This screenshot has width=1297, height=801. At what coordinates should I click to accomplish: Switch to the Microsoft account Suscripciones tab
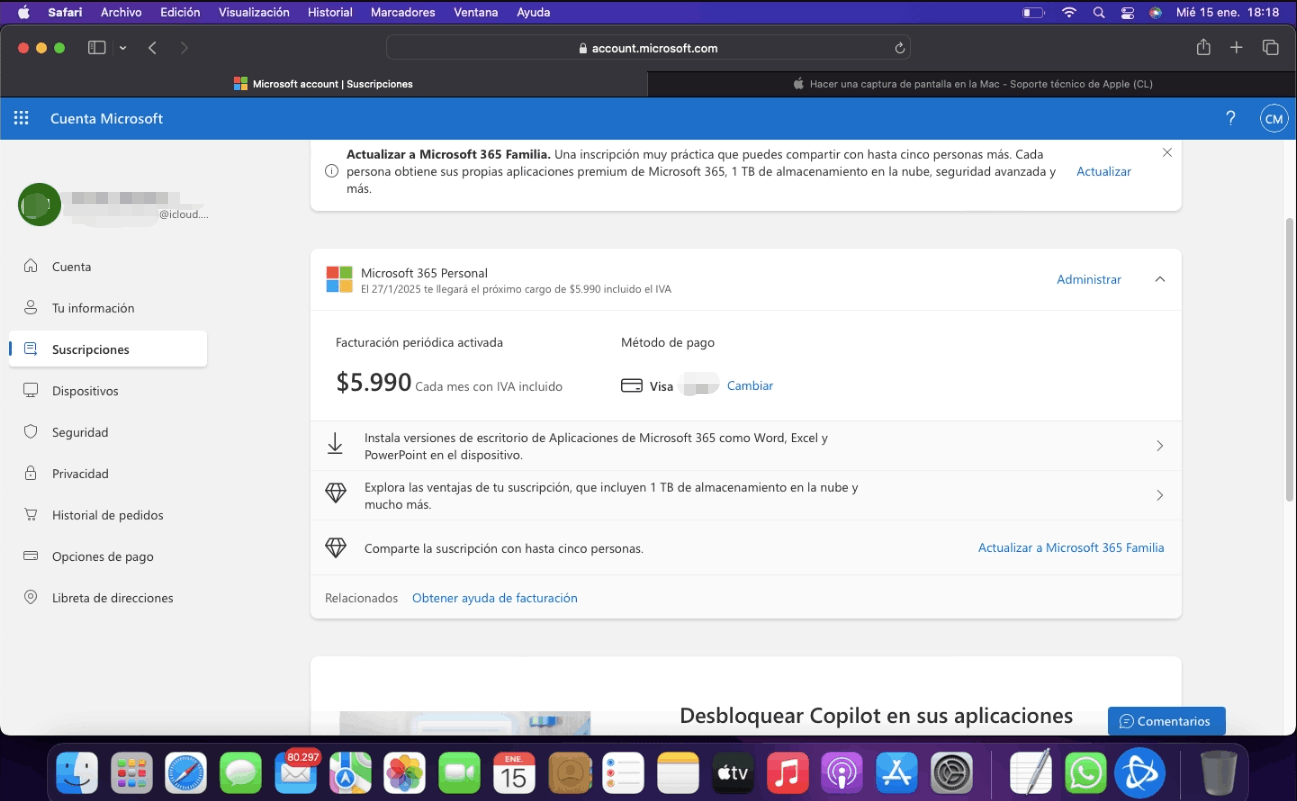click(x=324, y=84)
